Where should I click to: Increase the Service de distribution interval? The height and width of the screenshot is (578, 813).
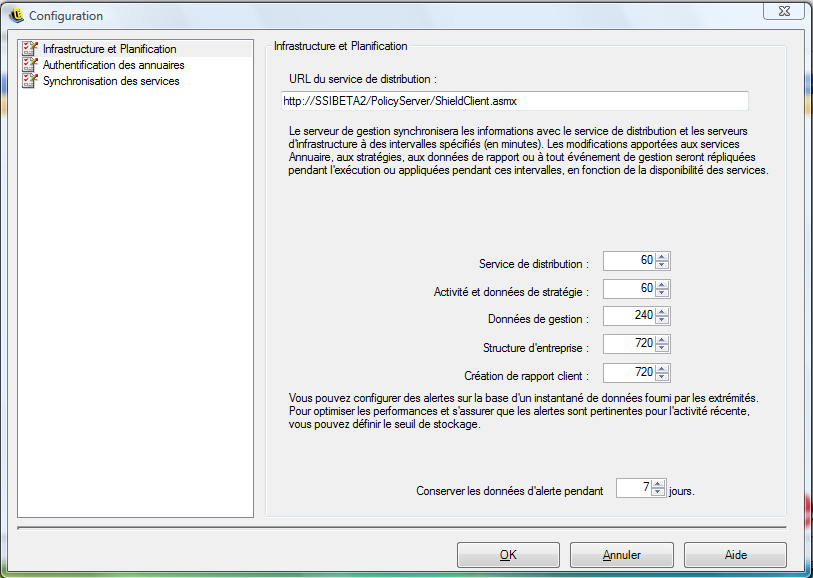[662, 257]
